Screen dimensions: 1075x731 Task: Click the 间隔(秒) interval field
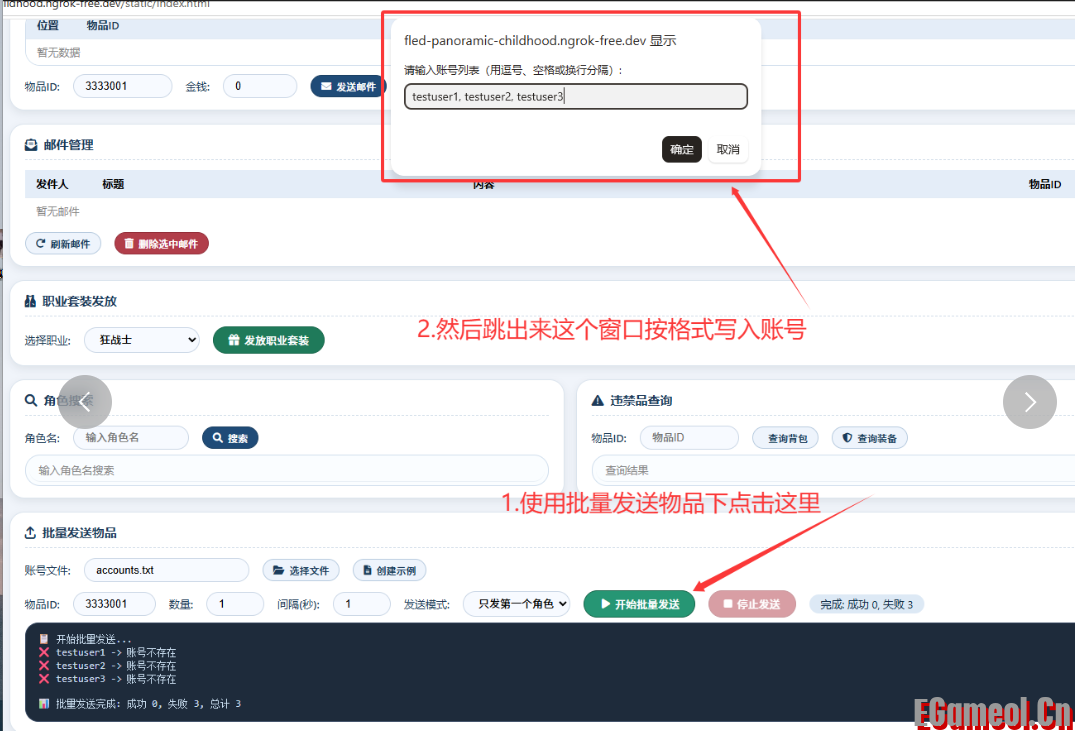tap(362, 604)
